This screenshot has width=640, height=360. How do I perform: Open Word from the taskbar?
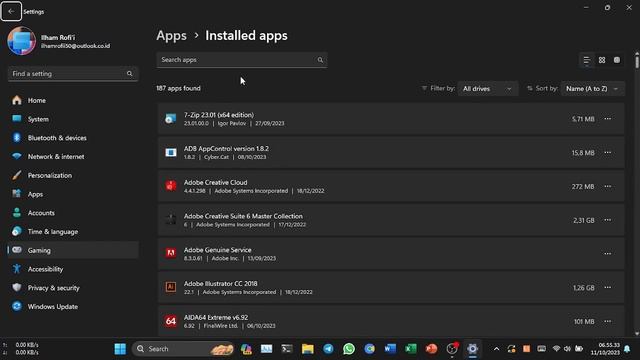(390, 349)
